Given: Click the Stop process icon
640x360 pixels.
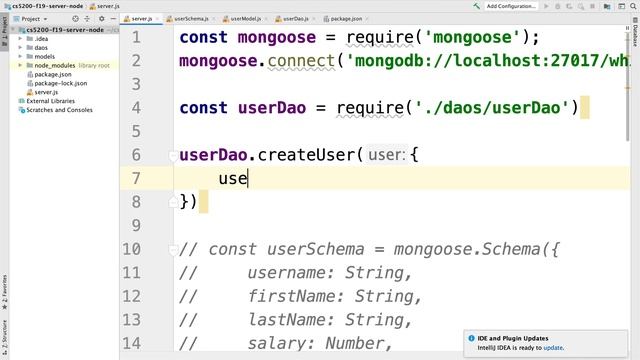Looking at the screenshot, I should click(592, 6).
